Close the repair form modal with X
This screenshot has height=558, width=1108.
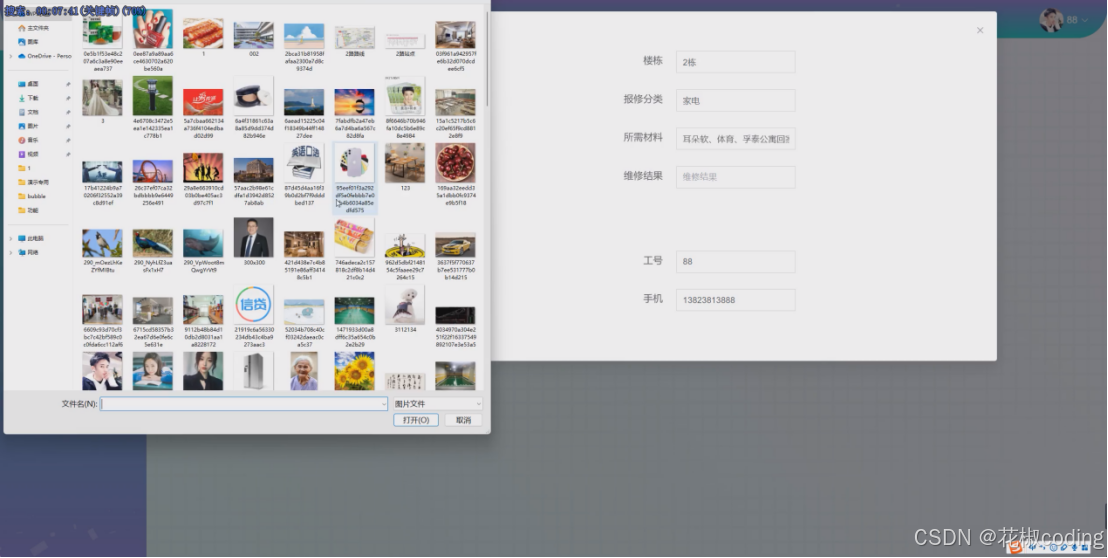[979, 30]
